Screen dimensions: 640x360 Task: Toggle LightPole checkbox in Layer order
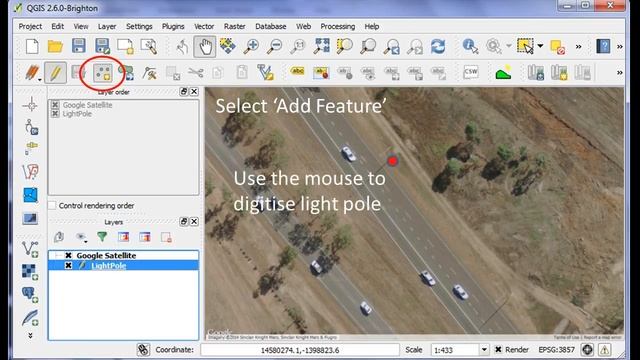pos(55,113)
